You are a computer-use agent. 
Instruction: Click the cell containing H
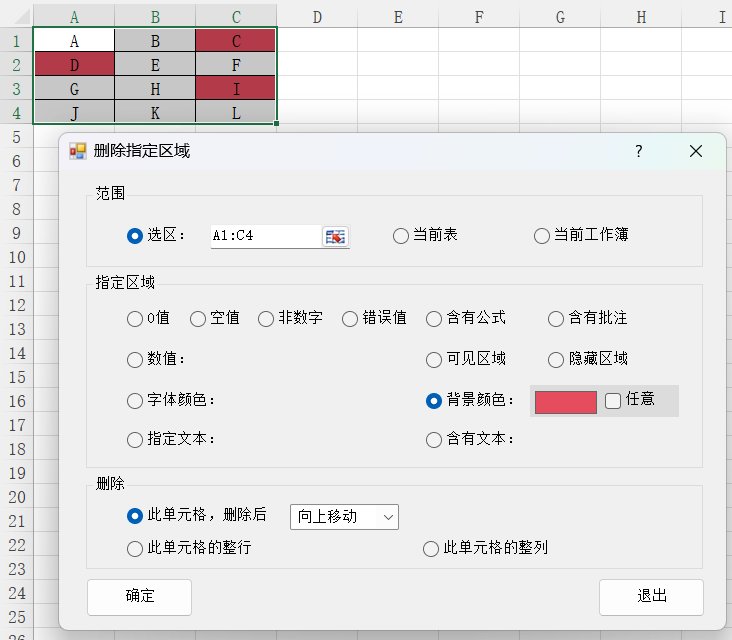point(155,88)
